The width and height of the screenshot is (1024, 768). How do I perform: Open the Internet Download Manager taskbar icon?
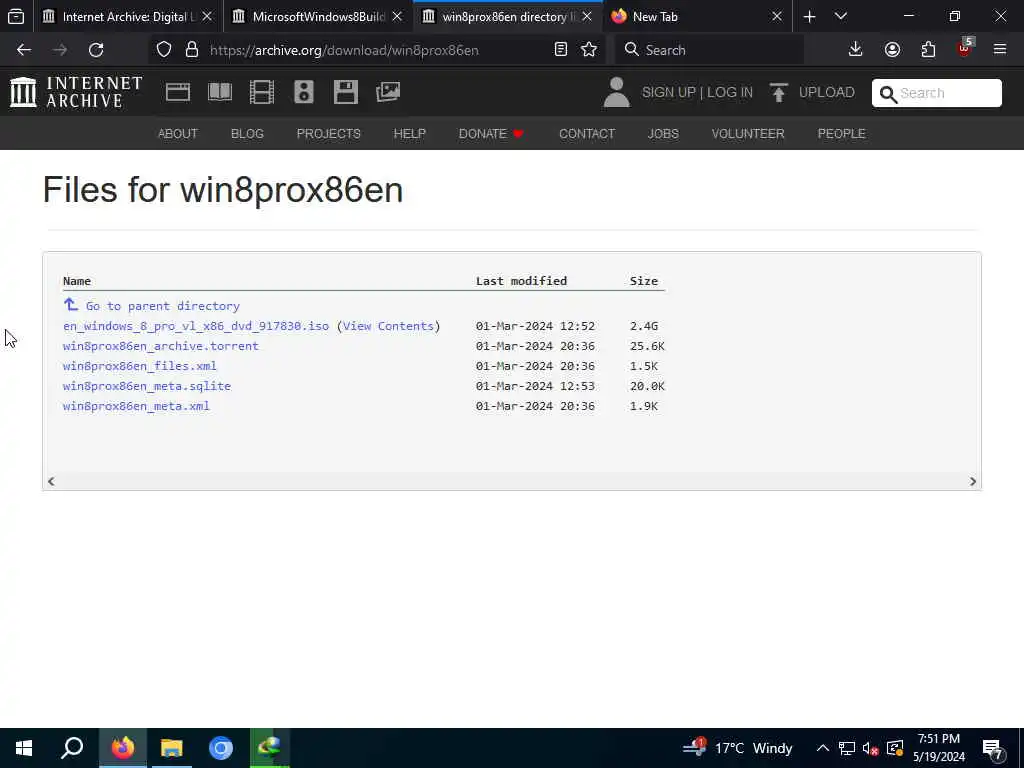pyautogui.click(x=270, y=748)
